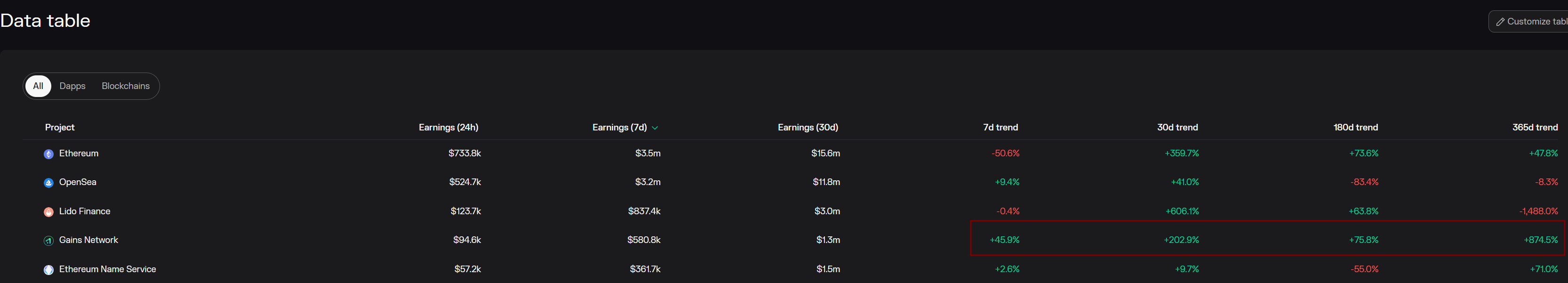Click the Gains Network logo icon
Viewport: 1568px width, 283px height.
tap(48, 241)
